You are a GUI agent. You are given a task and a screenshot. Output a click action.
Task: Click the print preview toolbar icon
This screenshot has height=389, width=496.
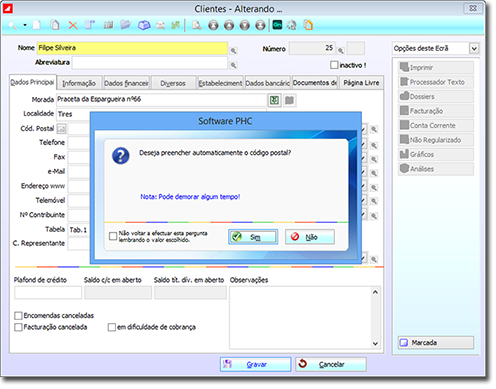pos(197,25)
